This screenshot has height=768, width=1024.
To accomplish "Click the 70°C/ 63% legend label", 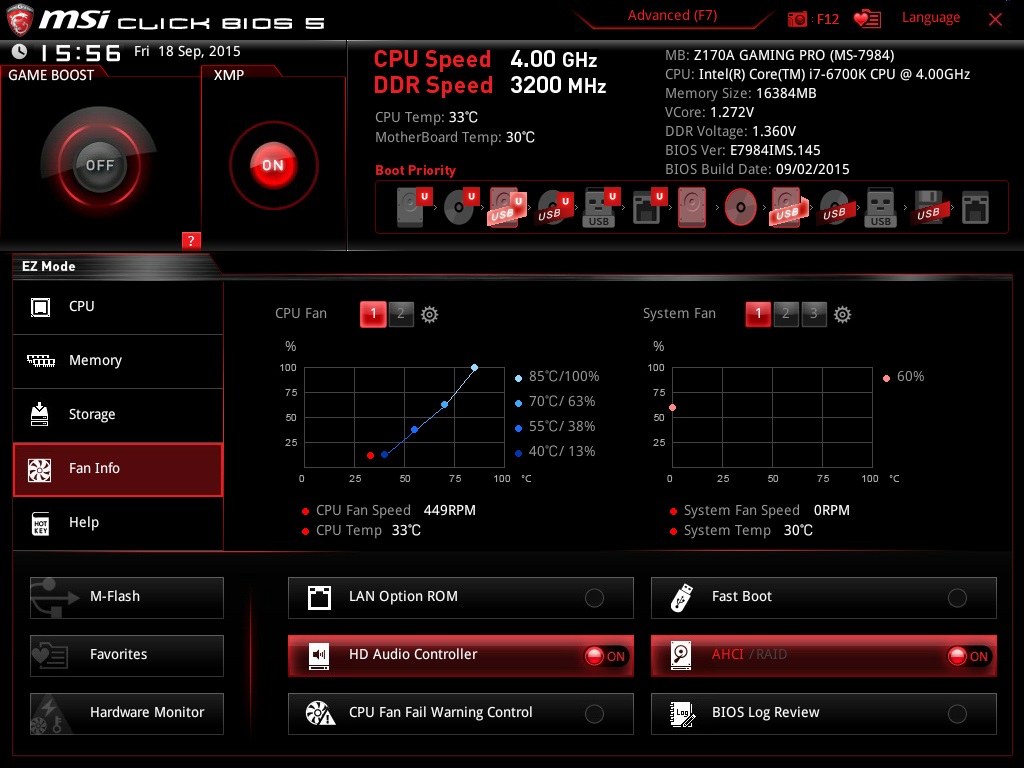I will [562, 402].
